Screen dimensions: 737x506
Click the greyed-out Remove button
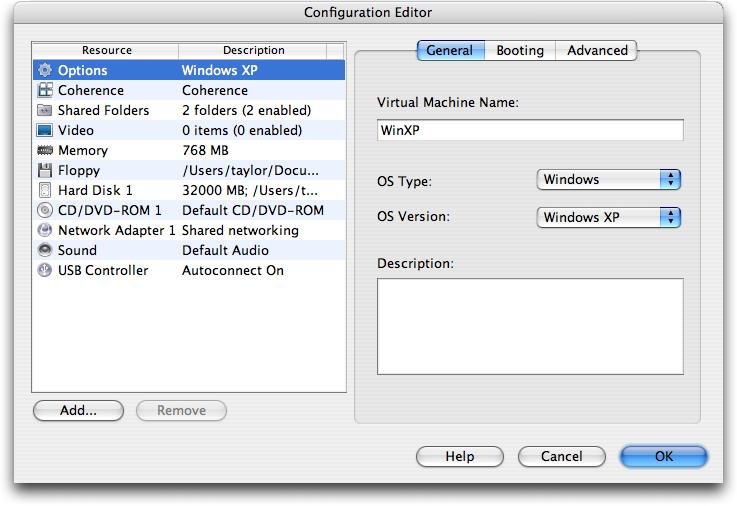(181, 411)
